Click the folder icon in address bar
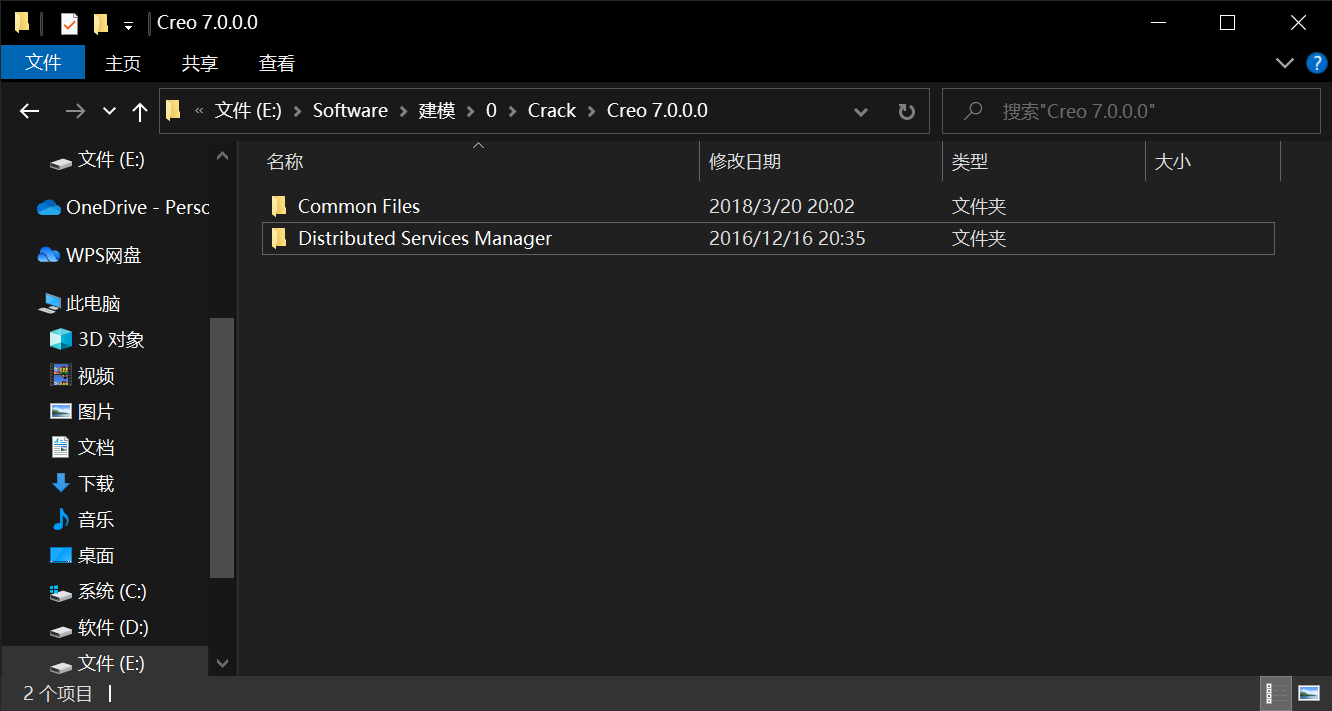1332x711 pixels. point(174,111)
